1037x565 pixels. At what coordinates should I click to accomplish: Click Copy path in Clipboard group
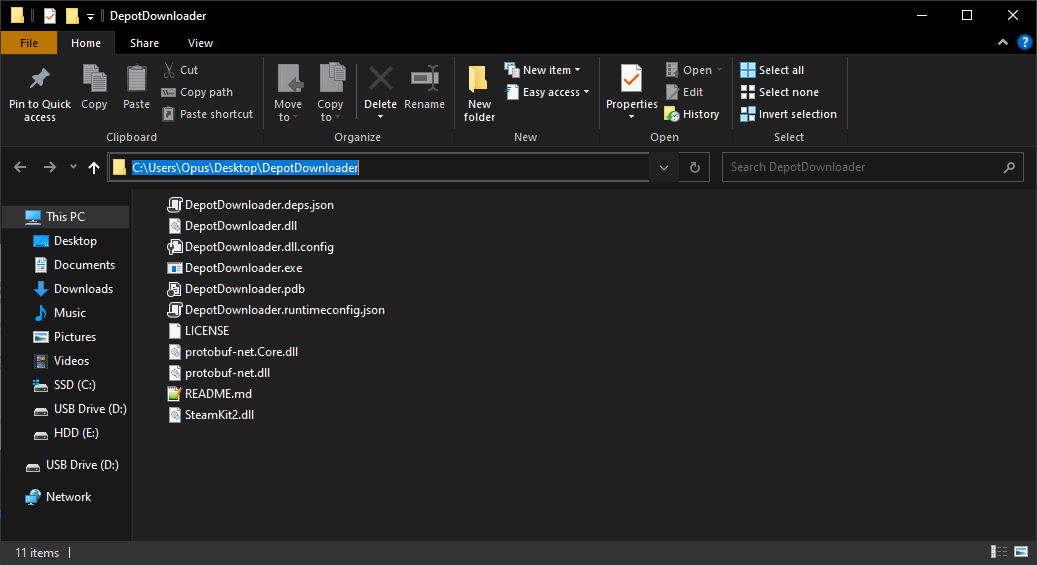198,92
